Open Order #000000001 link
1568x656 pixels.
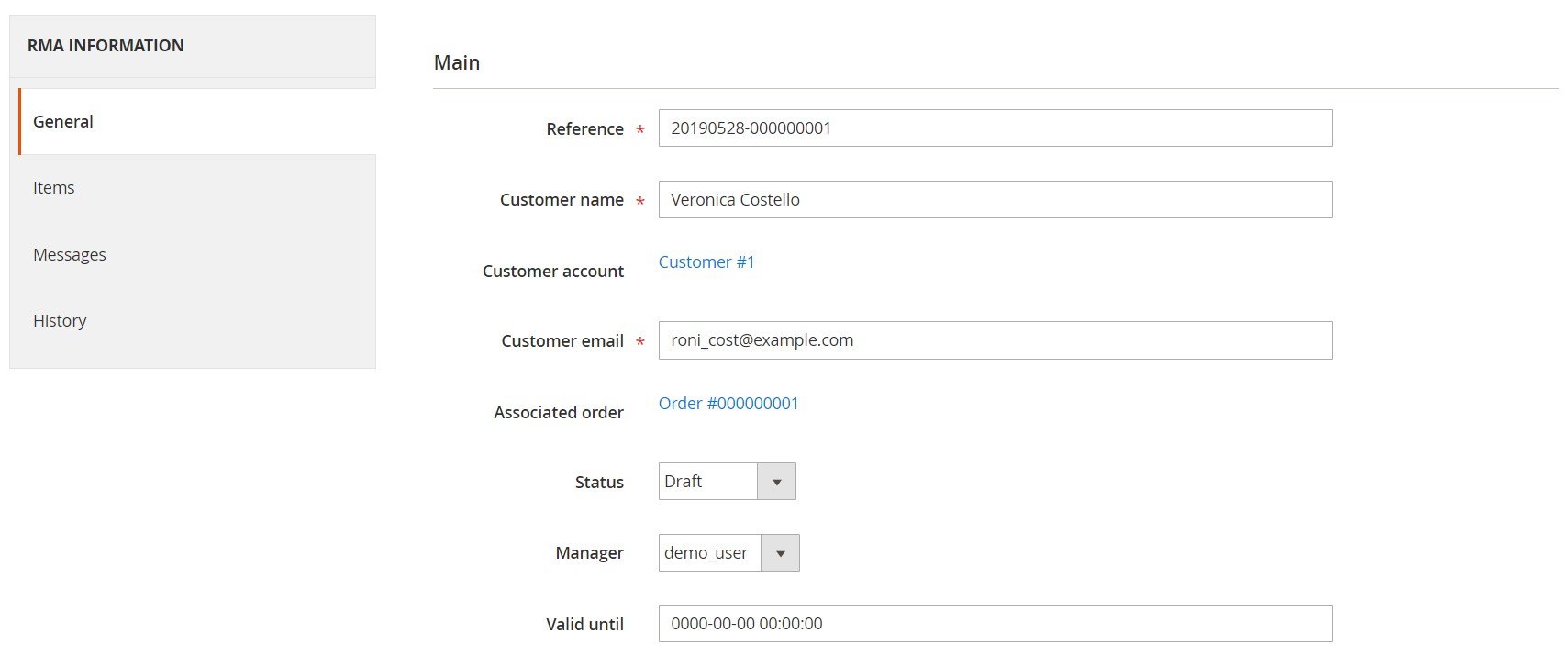pos(728,404)
